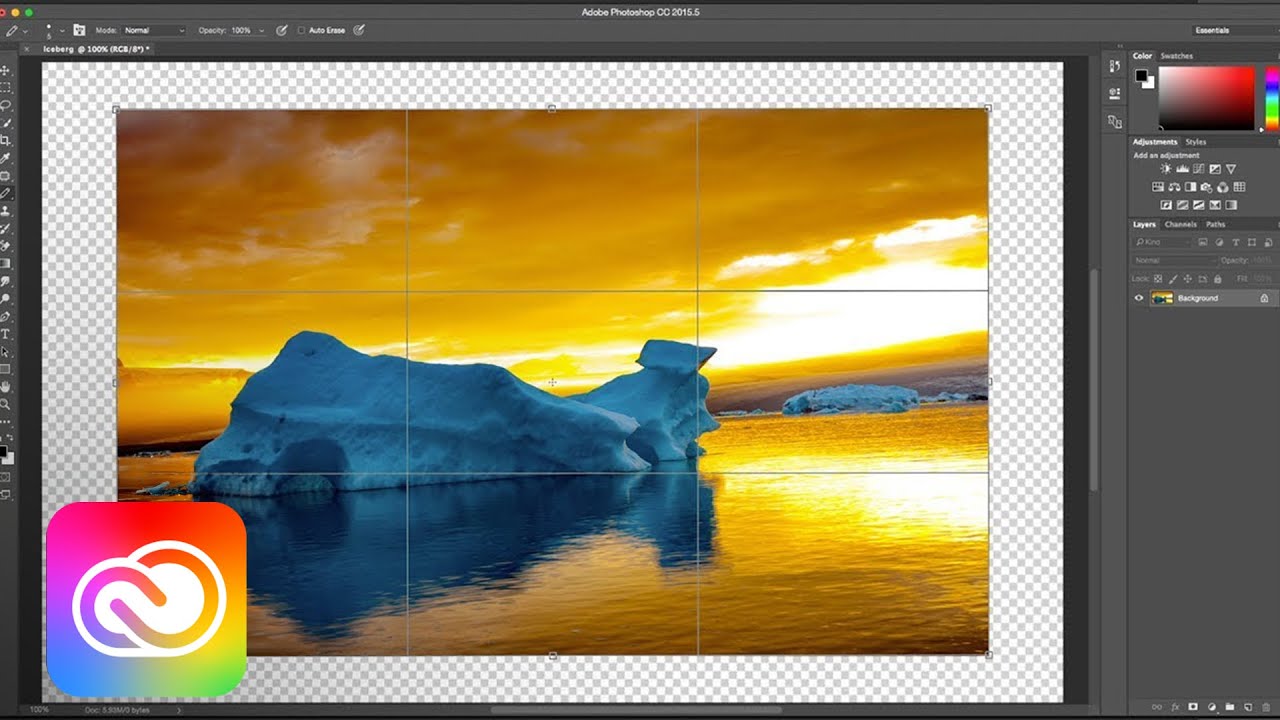This screenshot has height=720, width=1280.
Task: Open the tool preset picker arrow
Action: [x=25, y=31]
